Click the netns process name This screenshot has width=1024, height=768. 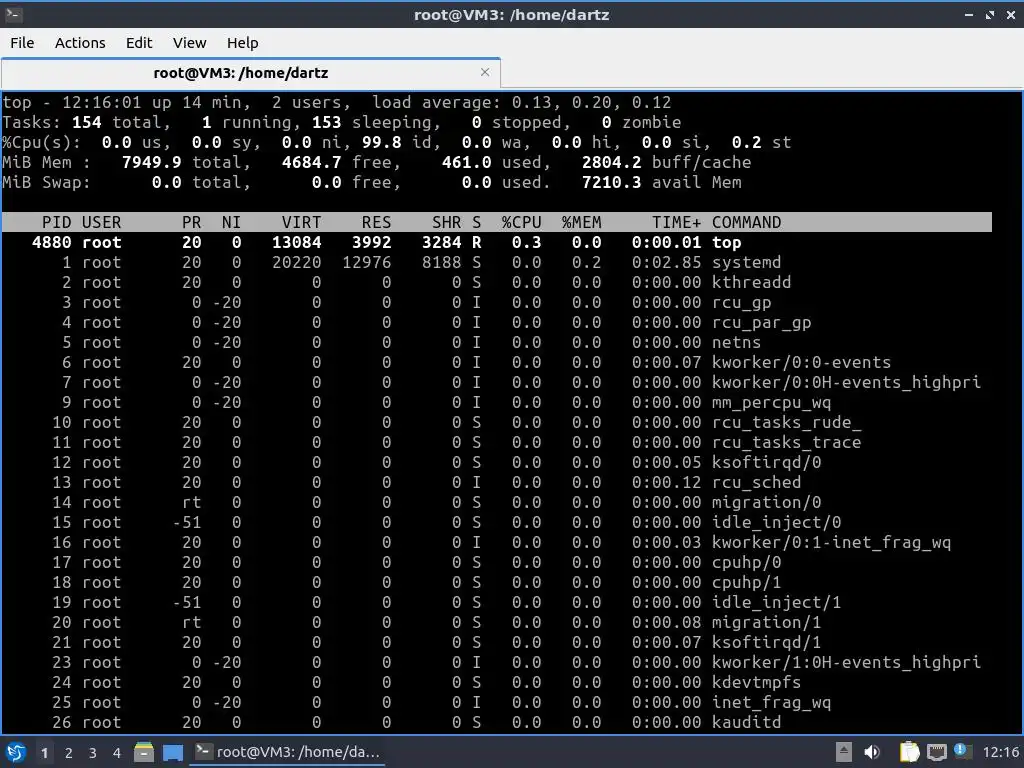[x=736, y=343]
